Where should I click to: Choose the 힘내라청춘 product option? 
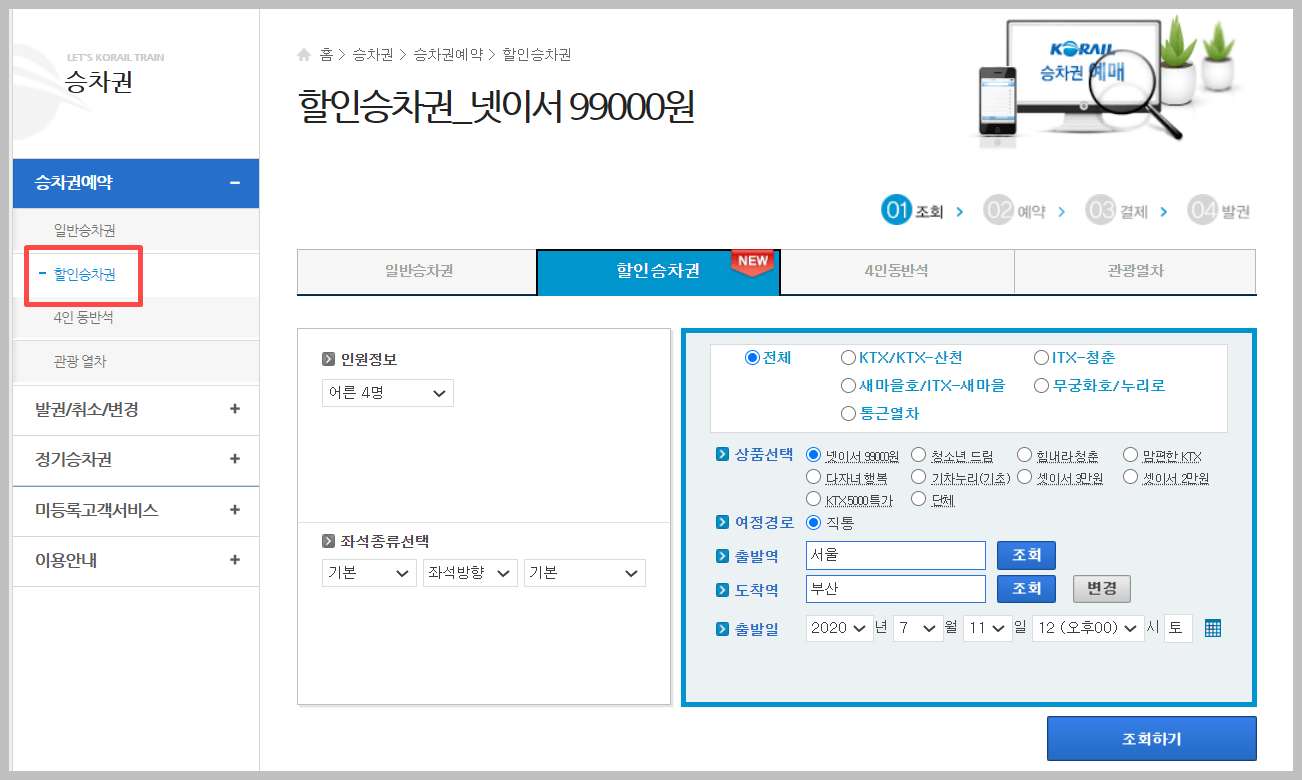click(x=1024, y=455)
